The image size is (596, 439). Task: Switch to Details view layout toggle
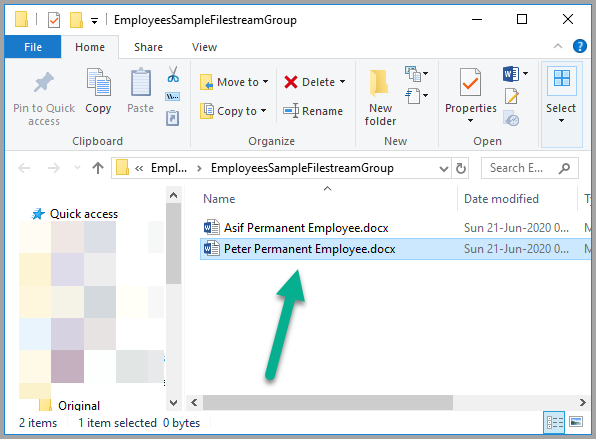click(x=554, y=422)
